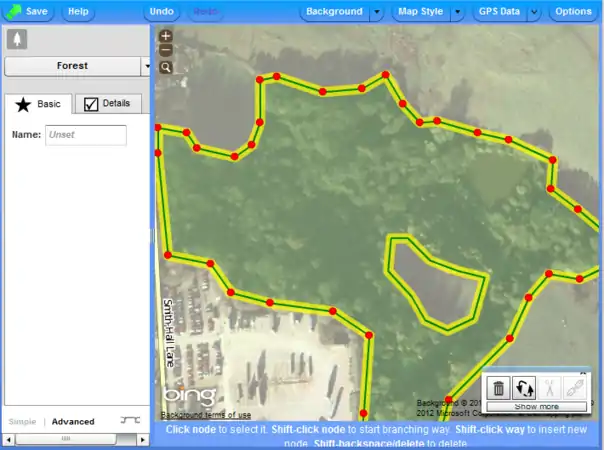The width and height of the screenshot is (604, 450).
Task: Open the Details tab
Action: point(106,104)
